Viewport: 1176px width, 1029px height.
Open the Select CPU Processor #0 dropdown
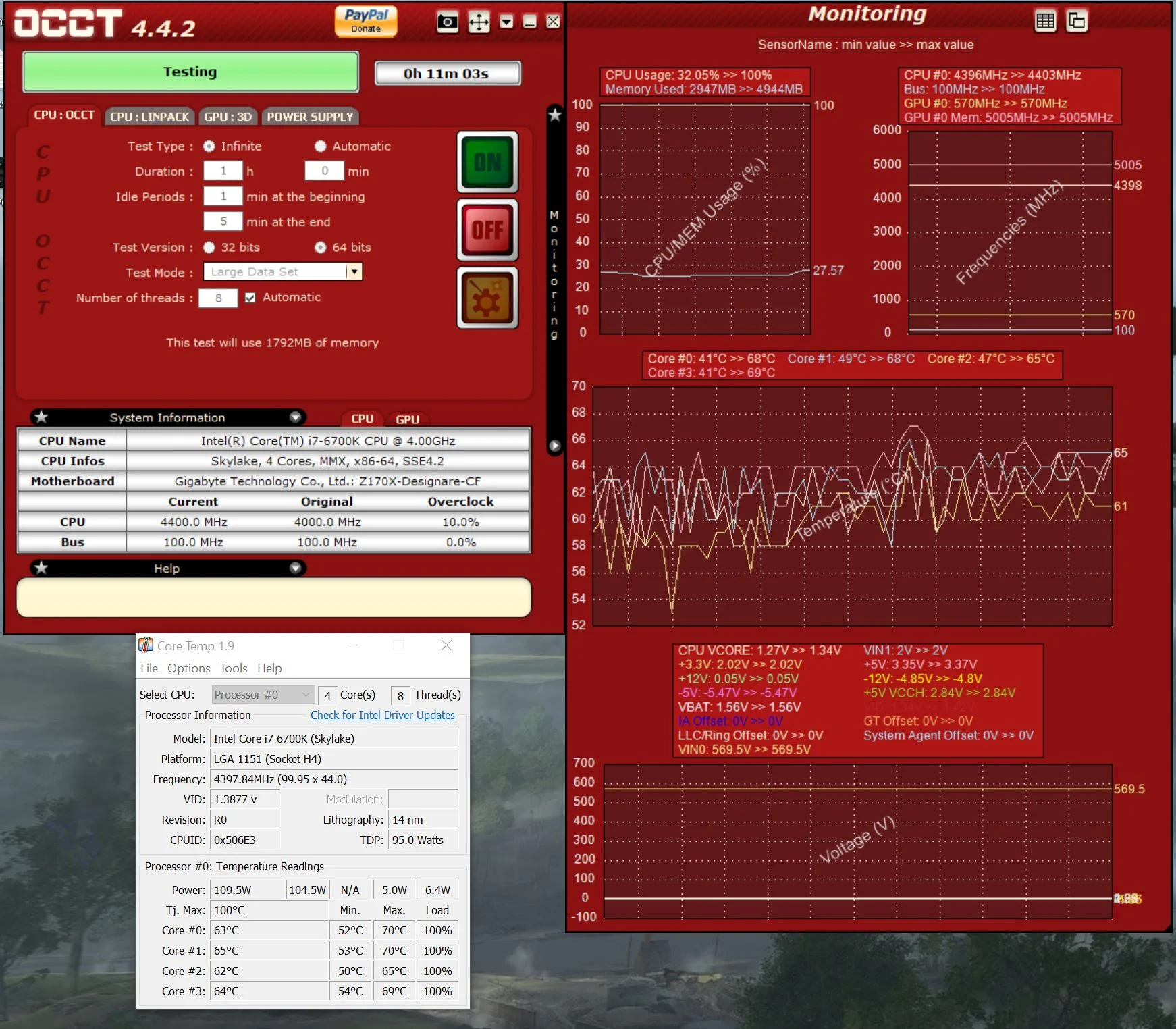point(263,695)
